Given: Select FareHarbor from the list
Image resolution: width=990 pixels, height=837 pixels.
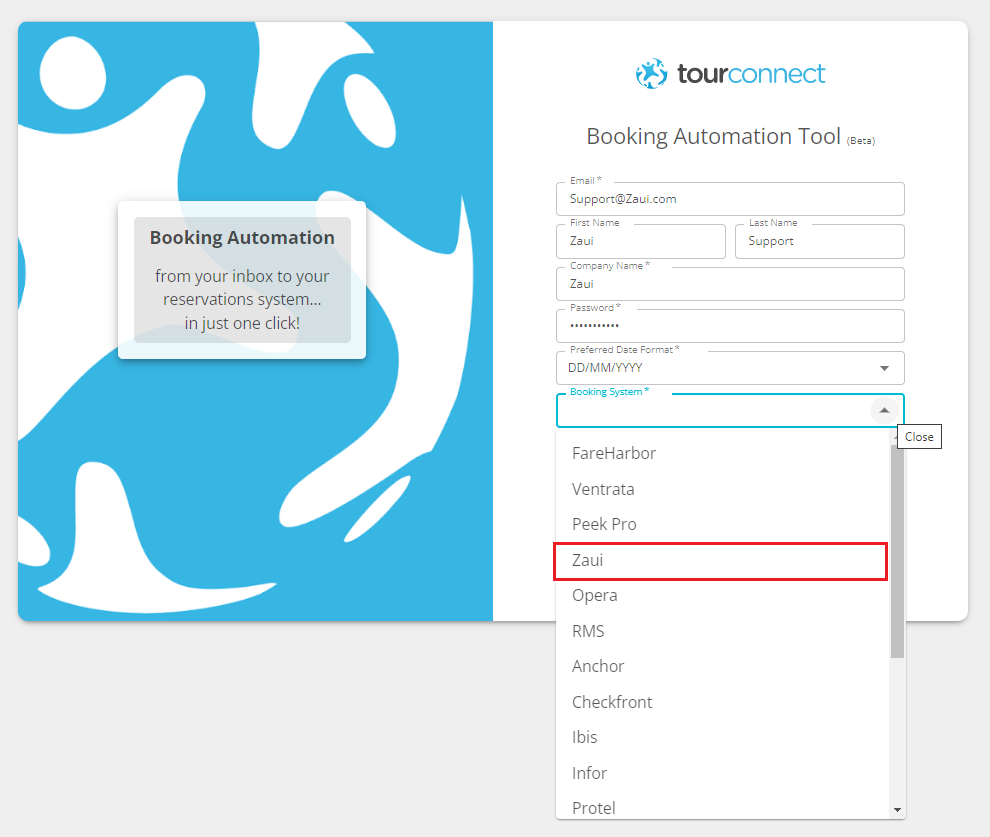Looking at the screenshot, I should [x=722, y=453].
